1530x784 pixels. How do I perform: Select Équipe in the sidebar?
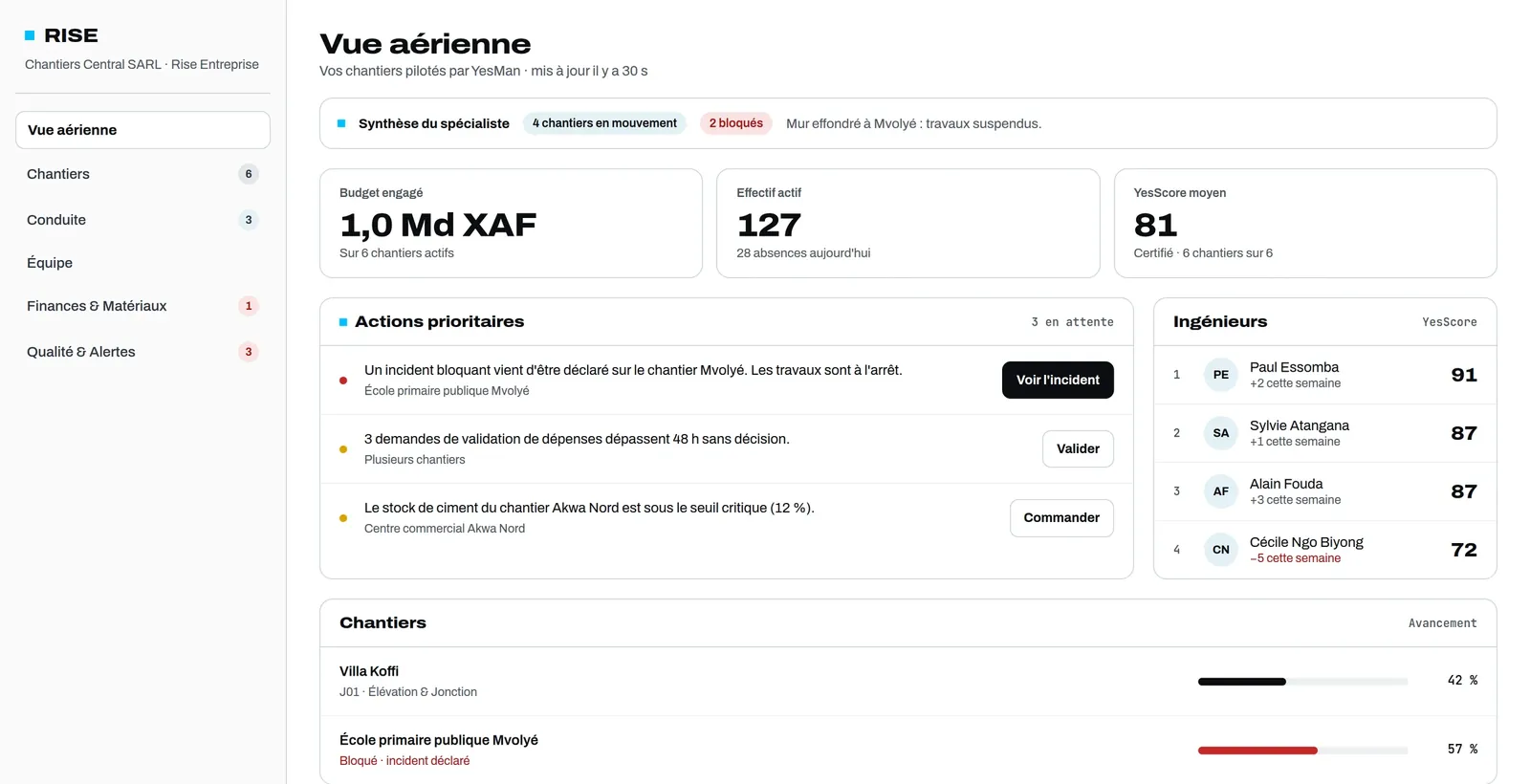[142, 263]
